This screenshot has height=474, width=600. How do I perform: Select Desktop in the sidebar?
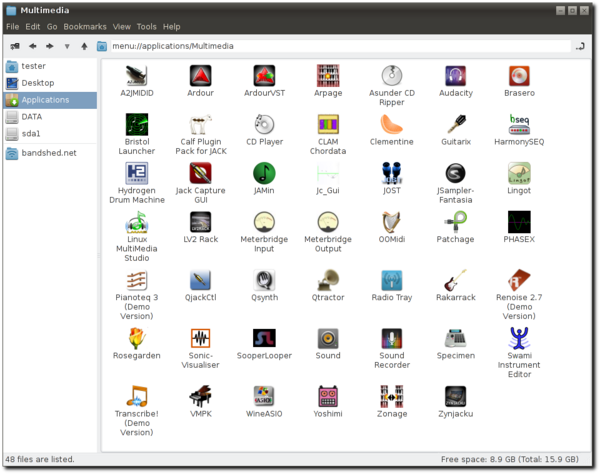(x=50, y=83)
